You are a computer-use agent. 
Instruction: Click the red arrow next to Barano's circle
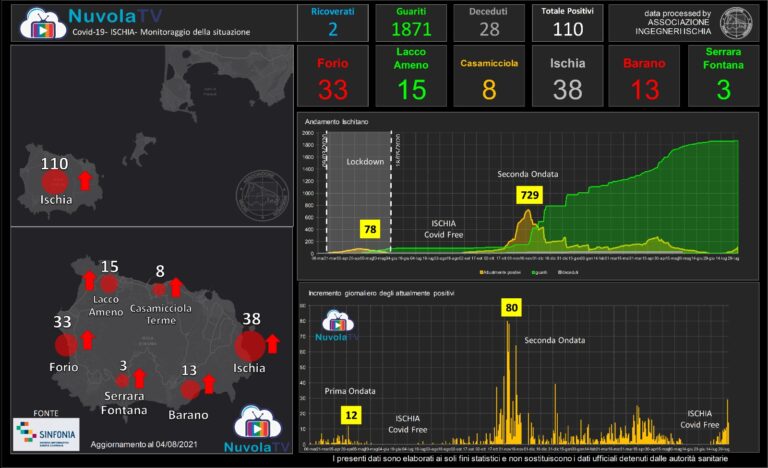(209, 384)
